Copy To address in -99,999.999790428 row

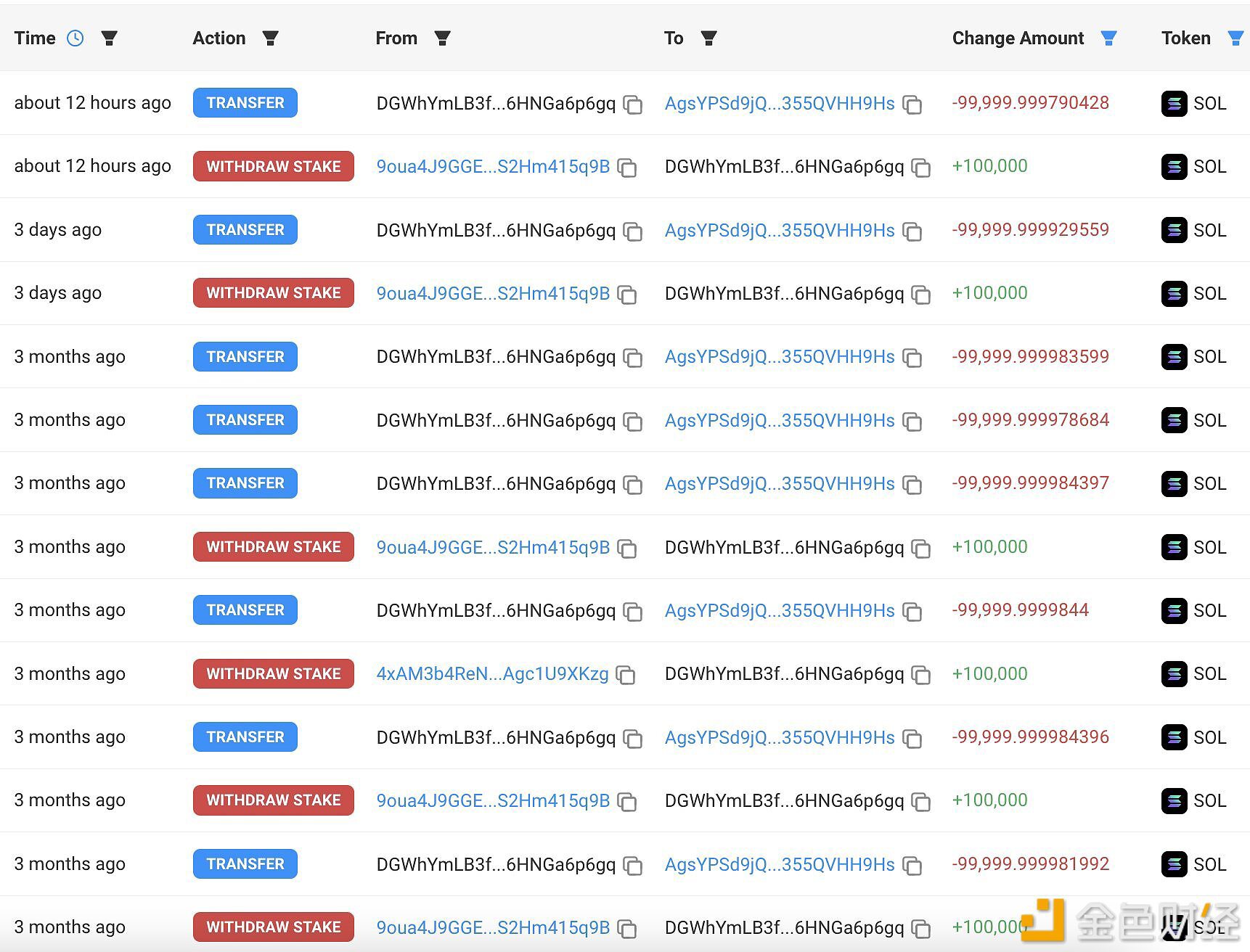912,104
